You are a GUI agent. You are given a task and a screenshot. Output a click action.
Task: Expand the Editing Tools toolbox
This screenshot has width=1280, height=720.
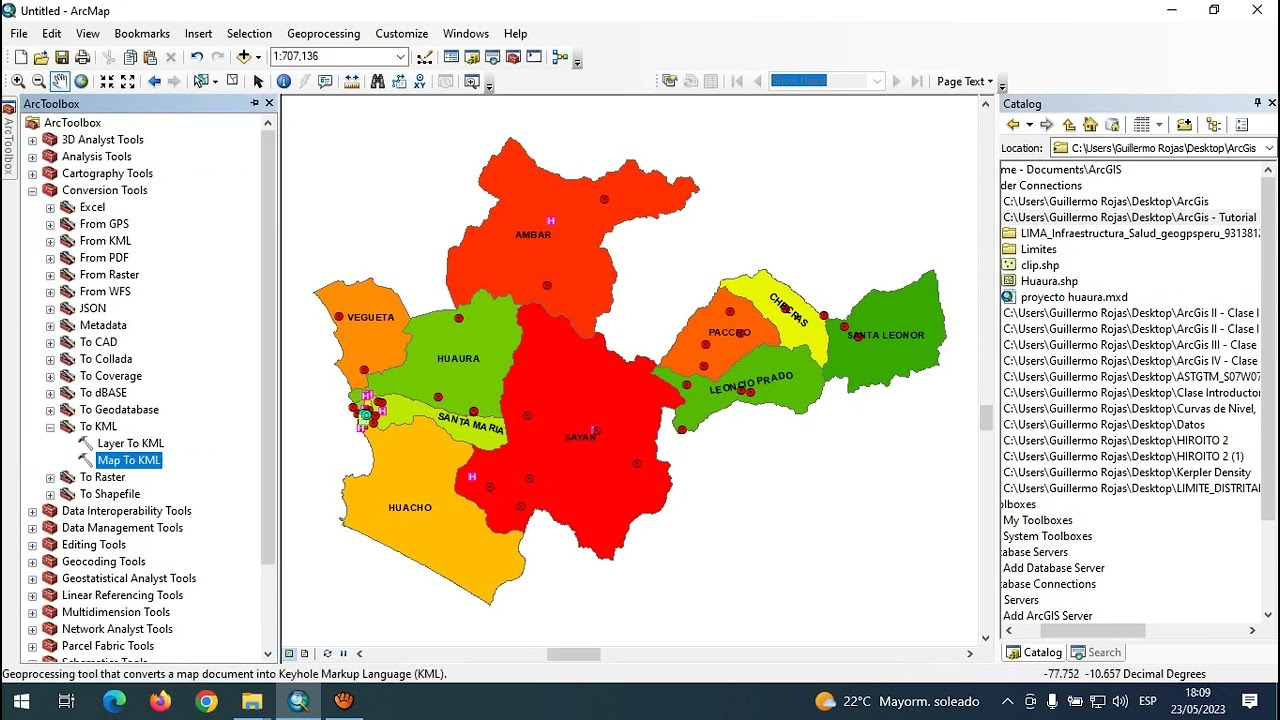point(32,545)
